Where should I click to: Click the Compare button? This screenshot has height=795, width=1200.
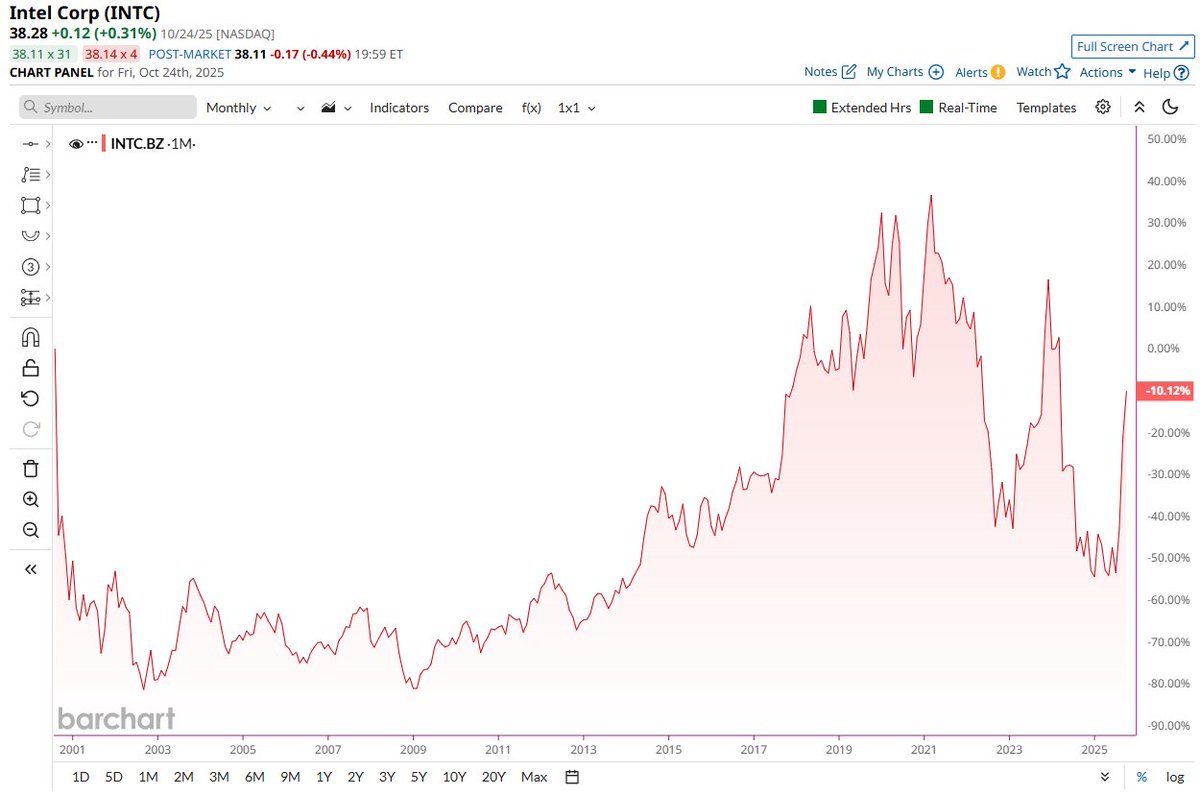[x=475, y=107]
